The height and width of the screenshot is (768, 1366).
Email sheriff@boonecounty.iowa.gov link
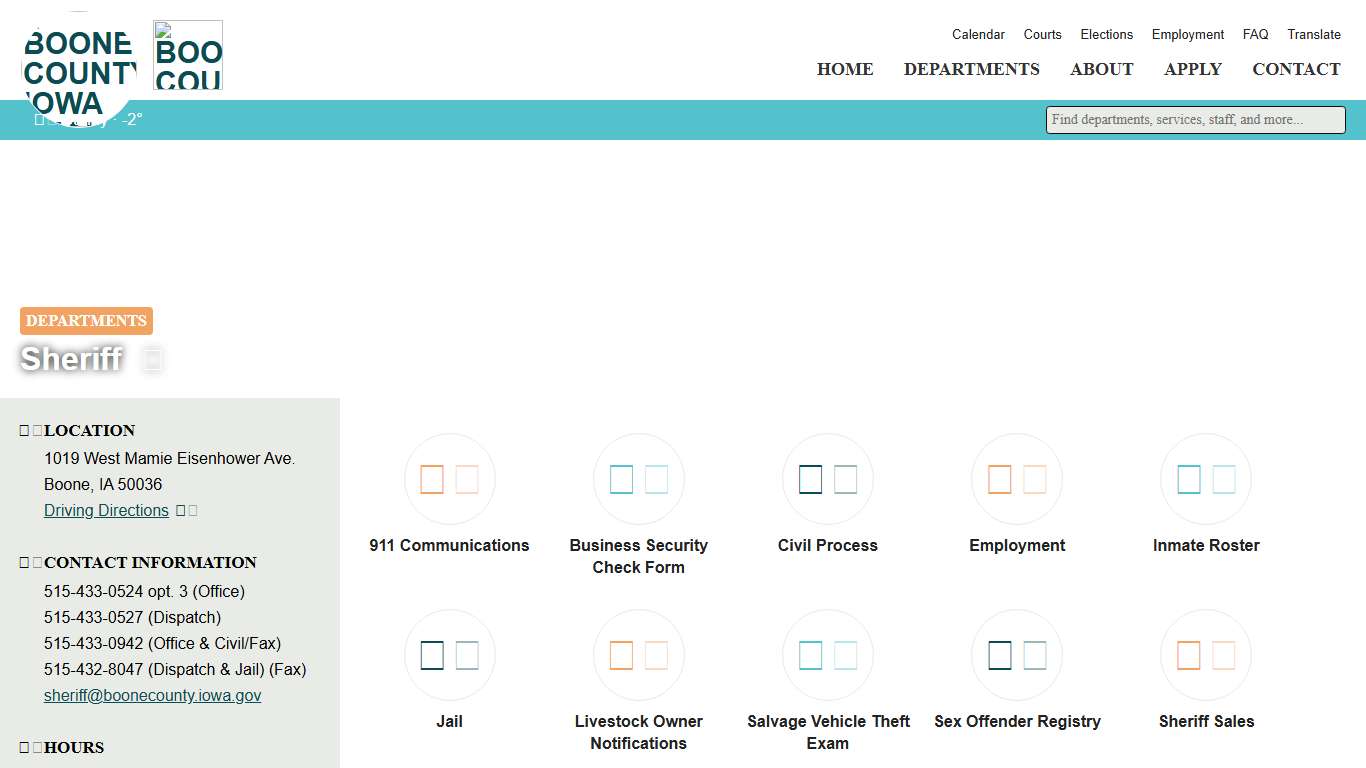coord(152,696)
